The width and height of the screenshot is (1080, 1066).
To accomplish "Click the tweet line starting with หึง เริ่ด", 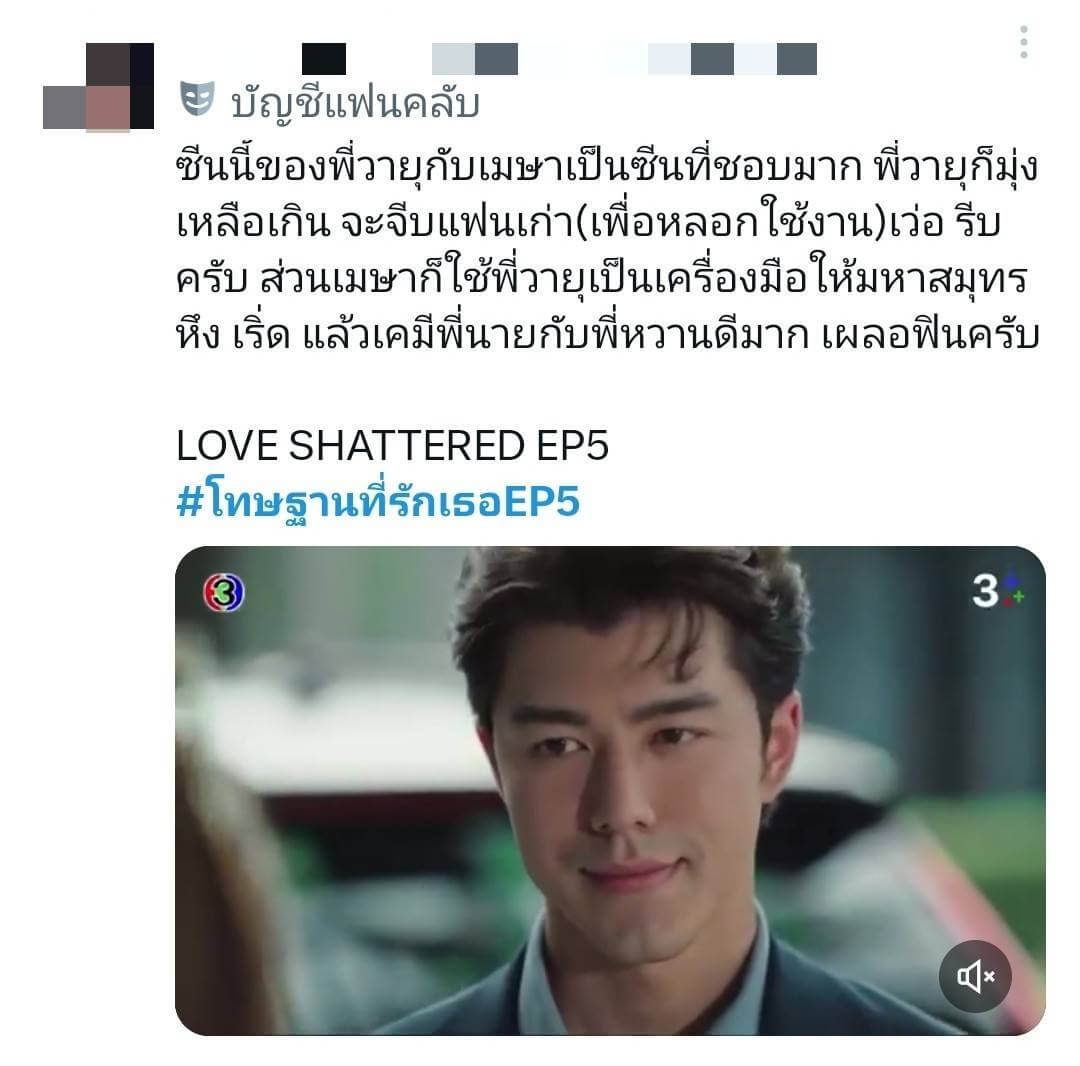I will [608, 335].
